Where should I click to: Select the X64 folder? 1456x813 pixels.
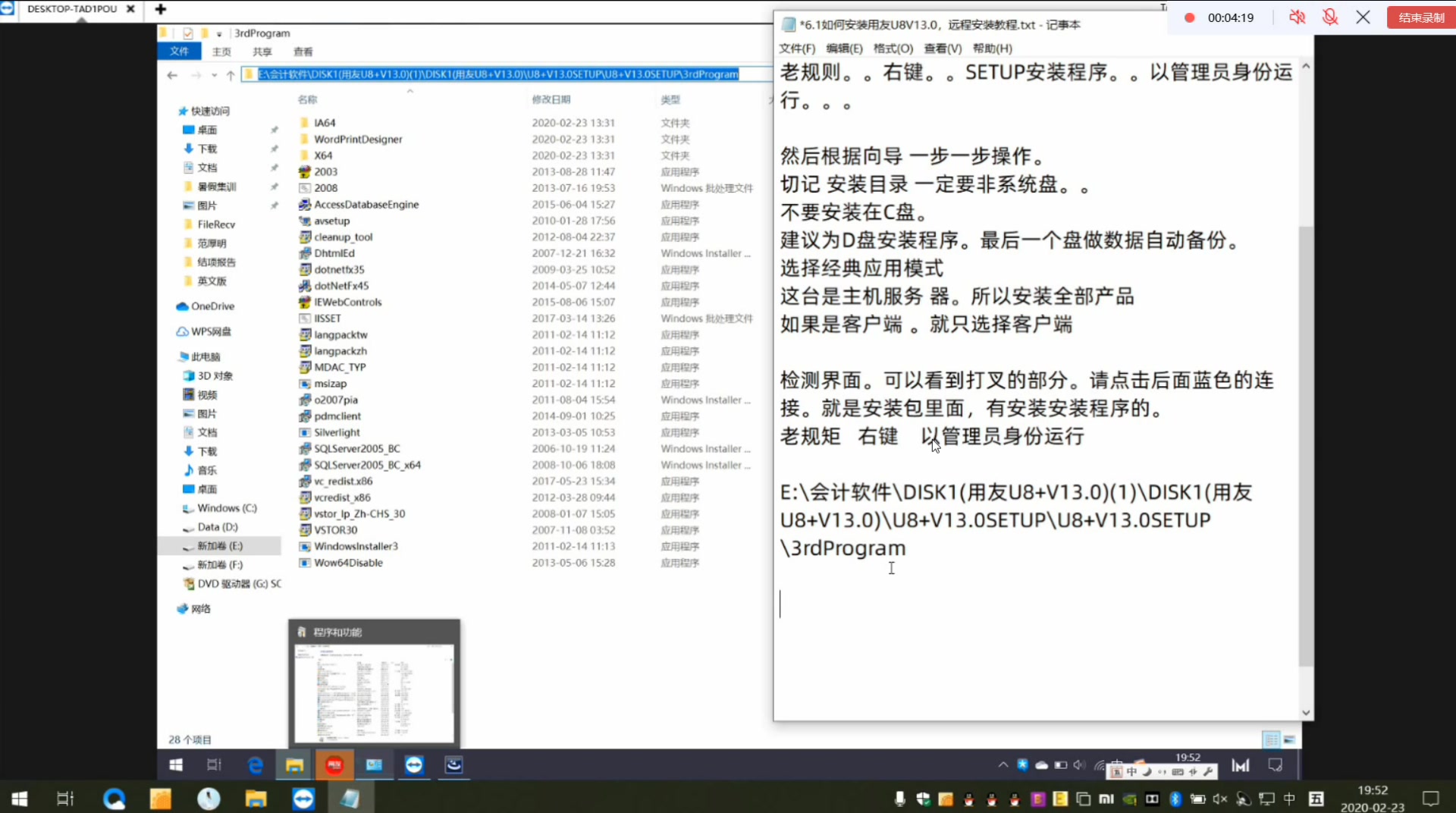pos(322,155)
